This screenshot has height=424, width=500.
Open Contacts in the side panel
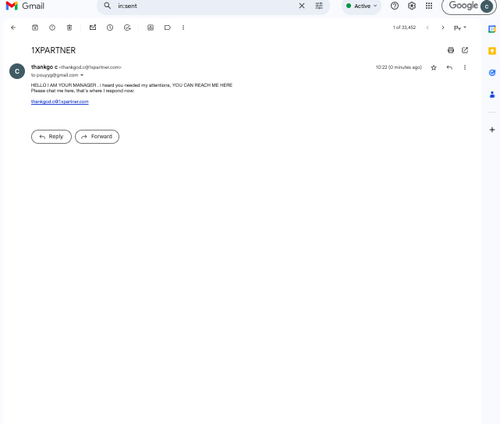point(492,95)
